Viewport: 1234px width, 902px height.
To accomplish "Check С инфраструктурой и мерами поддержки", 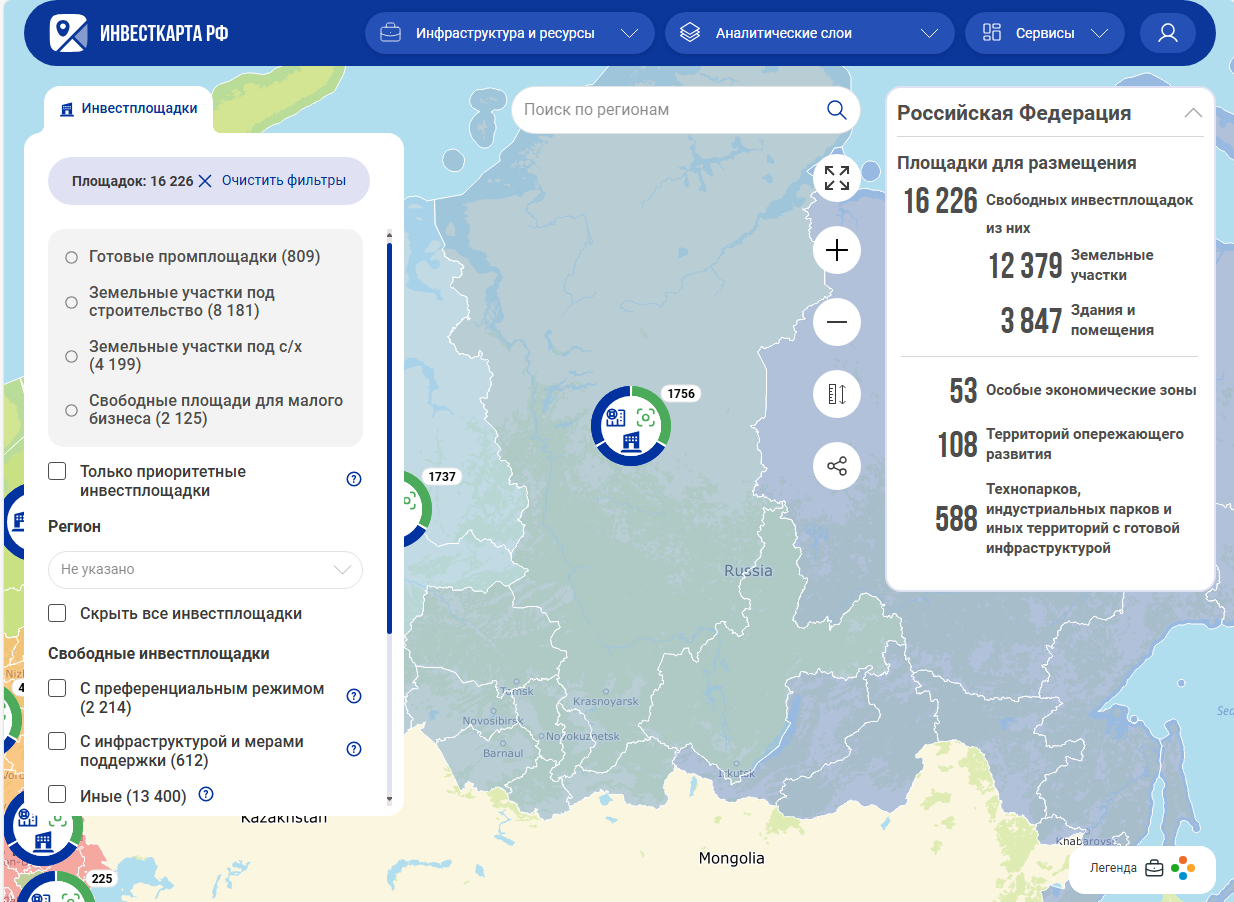I will [58, 741].
